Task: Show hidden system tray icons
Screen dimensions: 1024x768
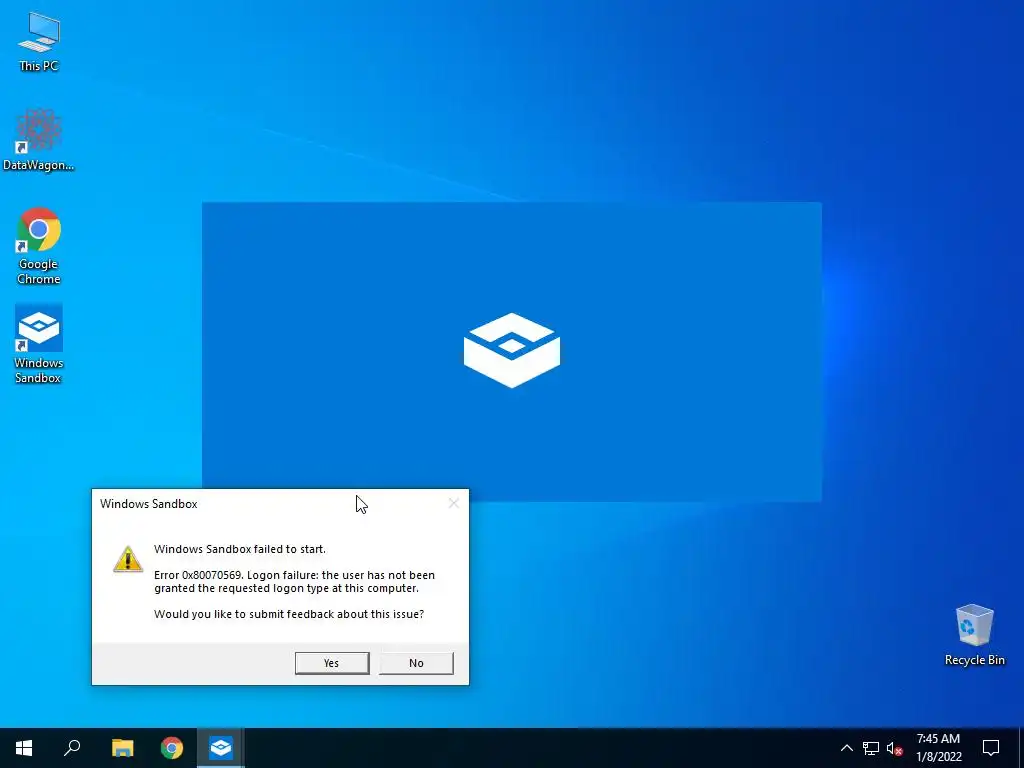Action: tap(846, 748)
